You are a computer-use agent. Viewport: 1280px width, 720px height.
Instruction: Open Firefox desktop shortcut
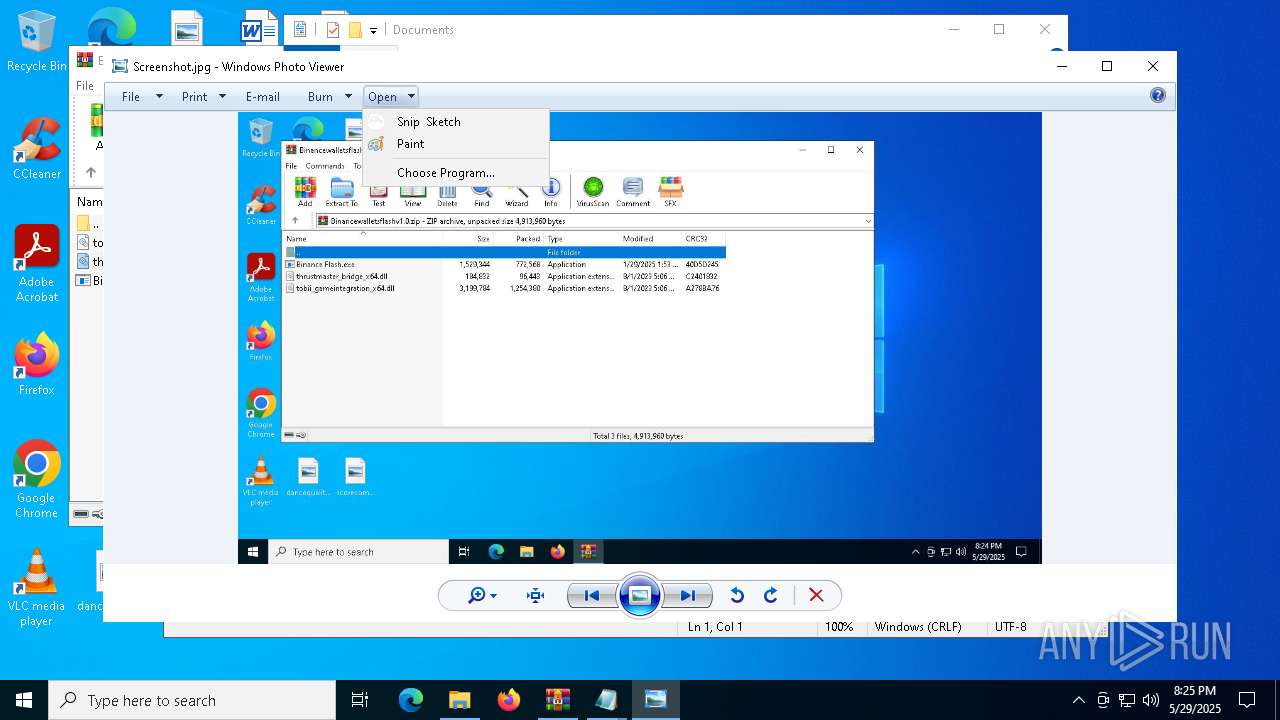pos(37,364)
